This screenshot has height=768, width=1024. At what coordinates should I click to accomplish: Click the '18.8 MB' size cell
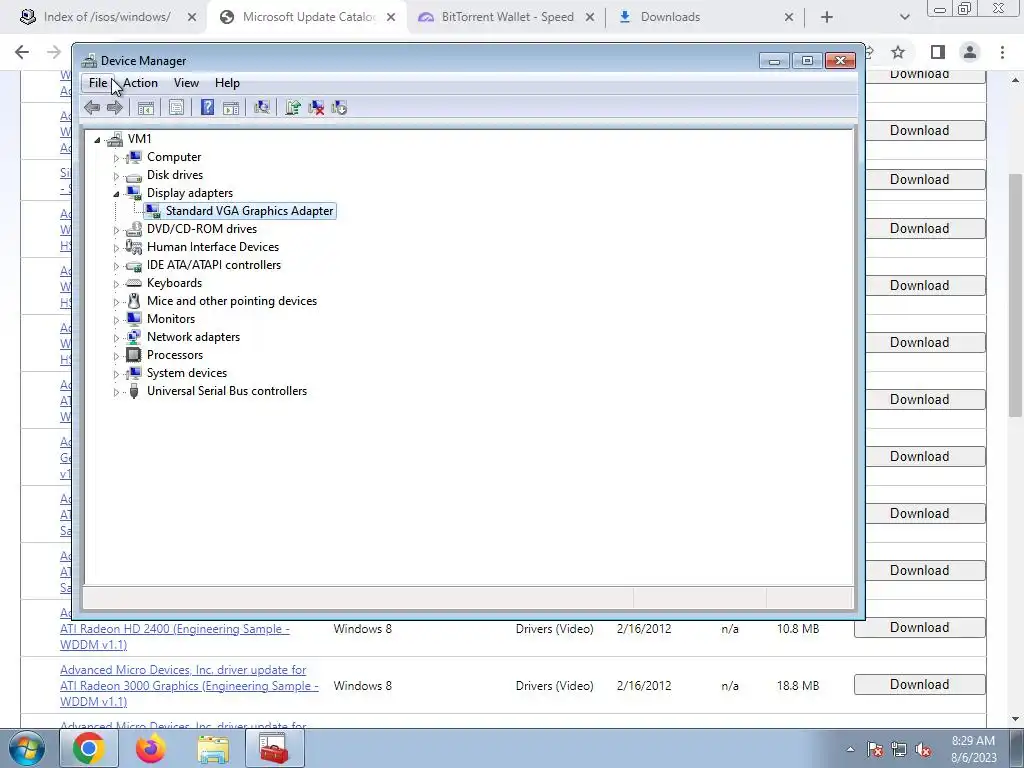click(797, 686)
